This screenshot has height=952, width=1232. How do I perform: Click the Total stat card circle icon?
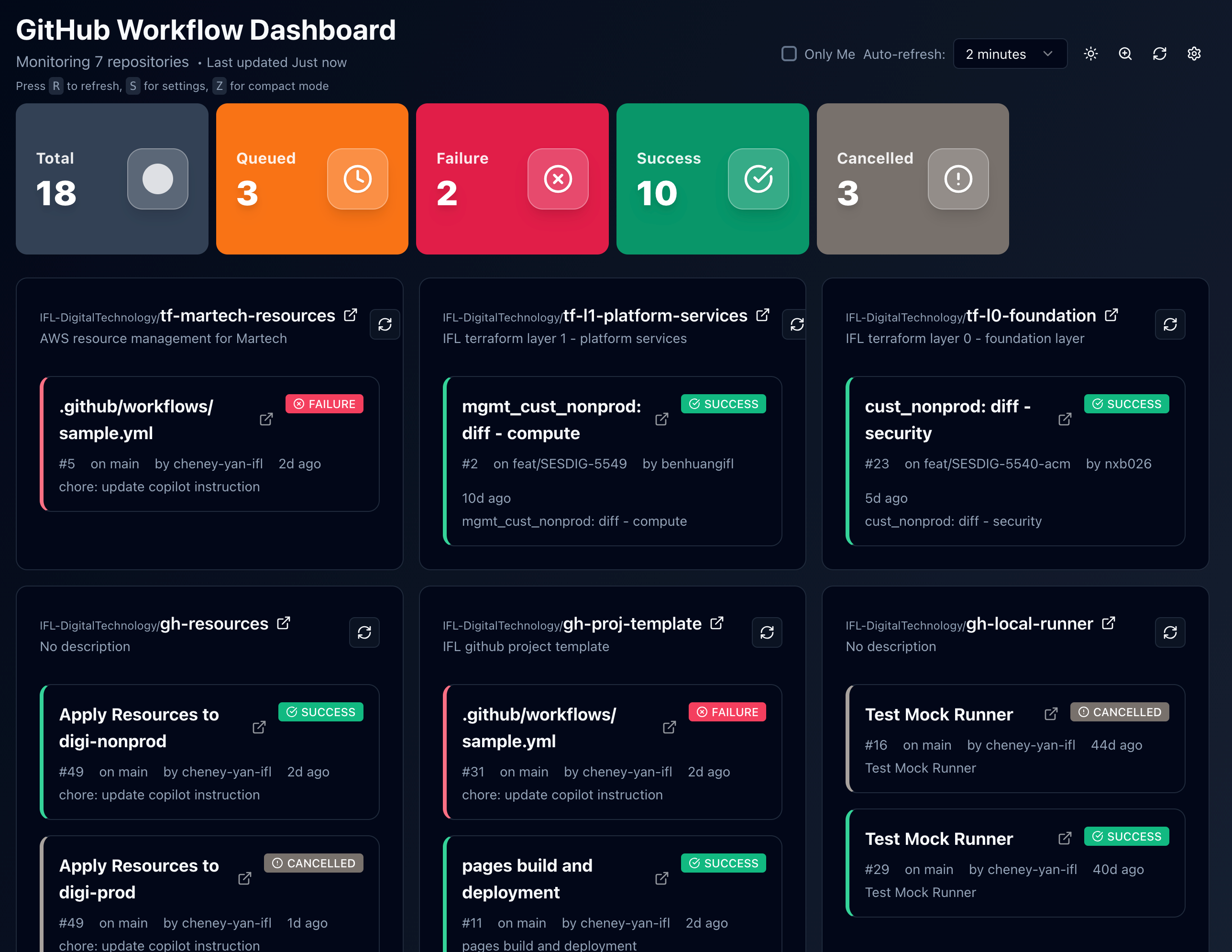pyautogui.click(x=157, y=179)
